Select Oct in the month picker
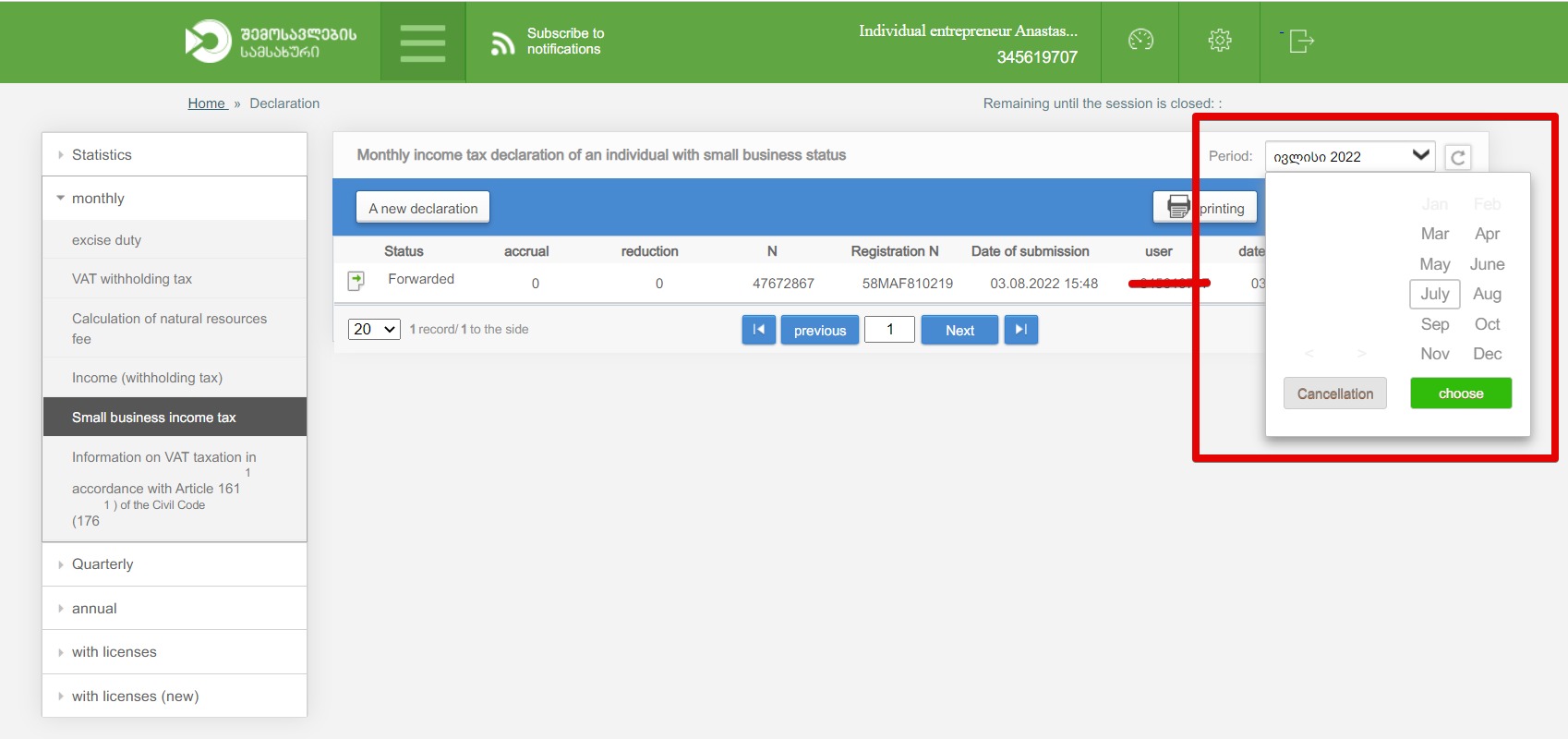1568x739 pixels. click(1488, 324)
